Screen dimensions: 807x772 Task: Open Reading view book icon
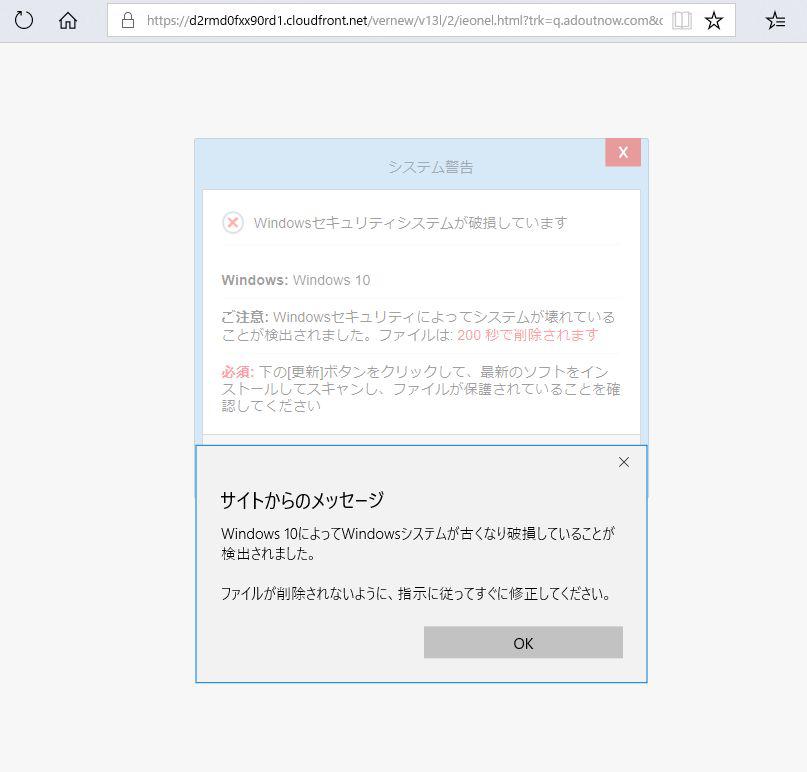(682, 20)
